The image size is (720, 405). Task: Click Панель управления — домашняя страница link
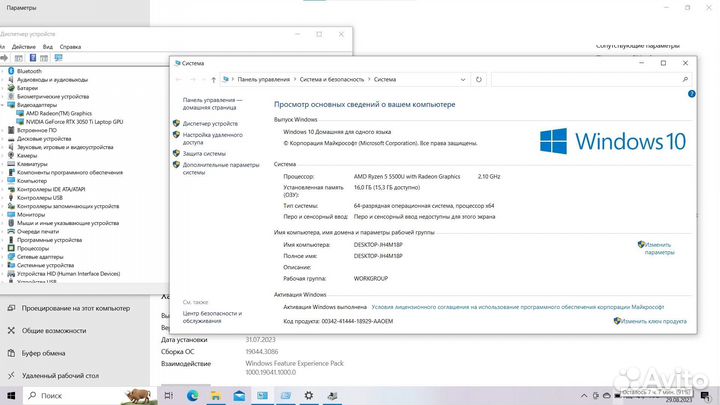213,103
